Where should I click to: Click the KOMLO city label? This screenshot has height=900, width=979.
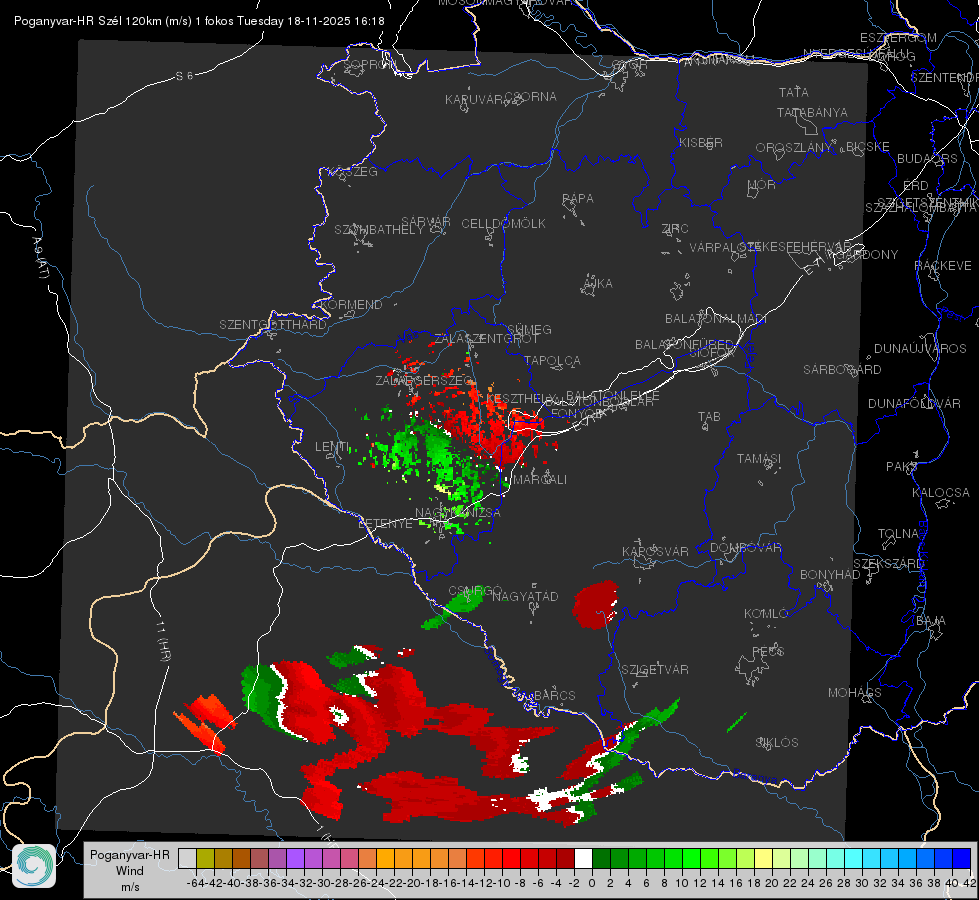pyautogui.click(x=766, y=614)
